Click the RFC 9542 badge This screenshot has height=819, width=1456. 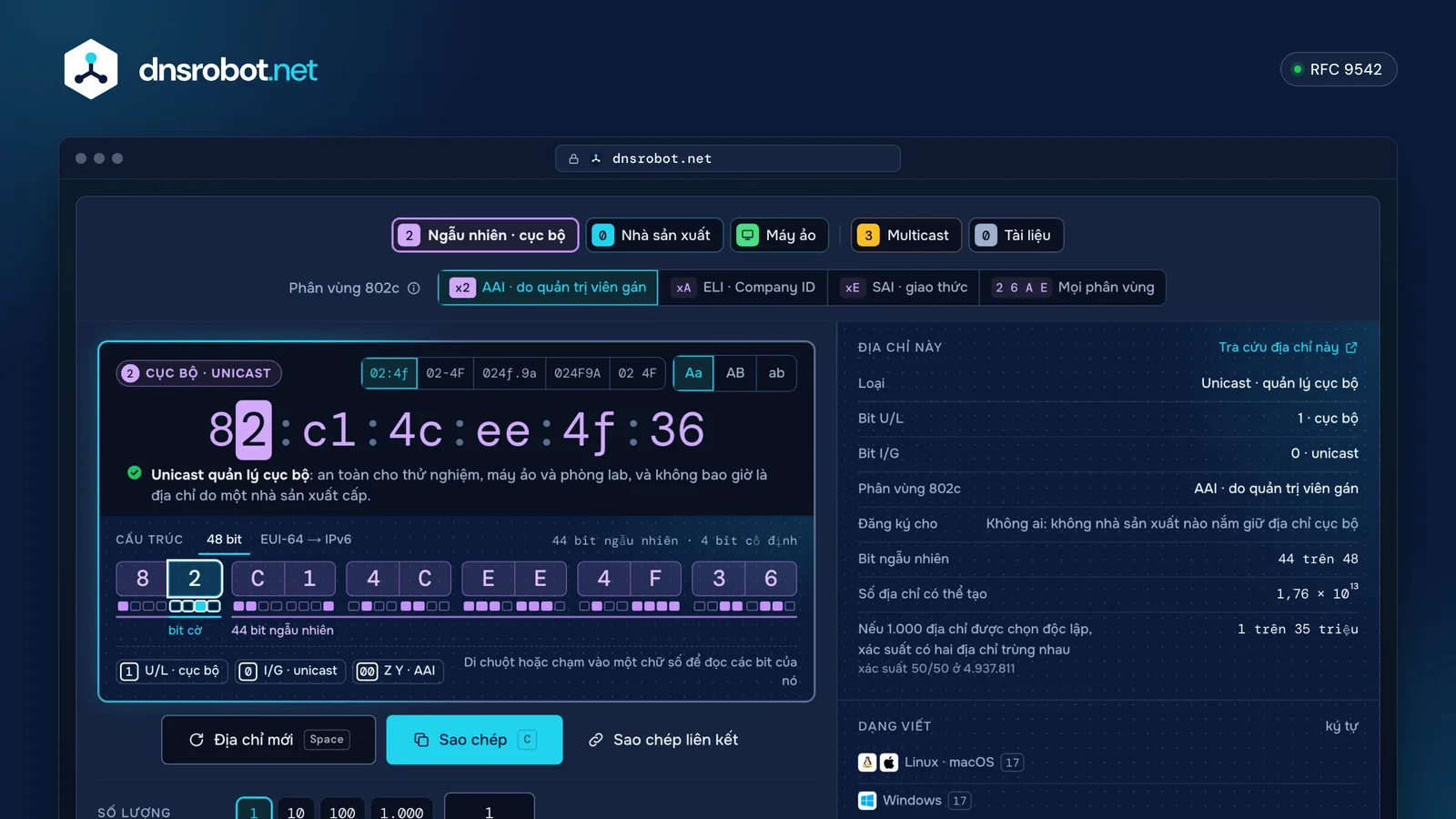tap(1338, 69)
